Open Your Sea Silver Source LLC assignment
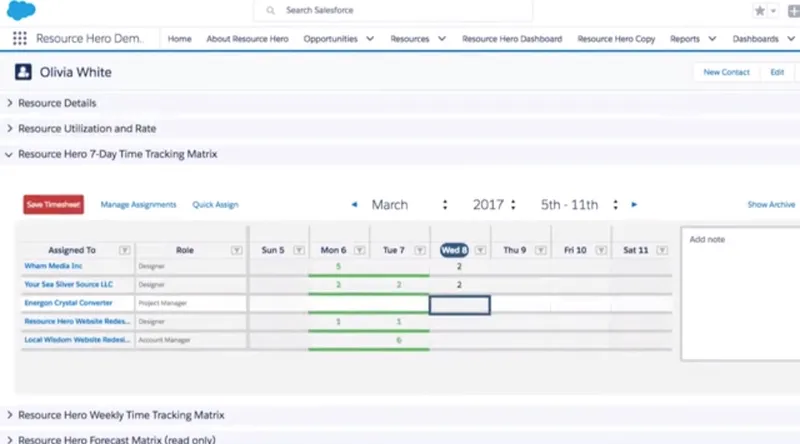Screen dimensions: 800x444 click(68, 284)
